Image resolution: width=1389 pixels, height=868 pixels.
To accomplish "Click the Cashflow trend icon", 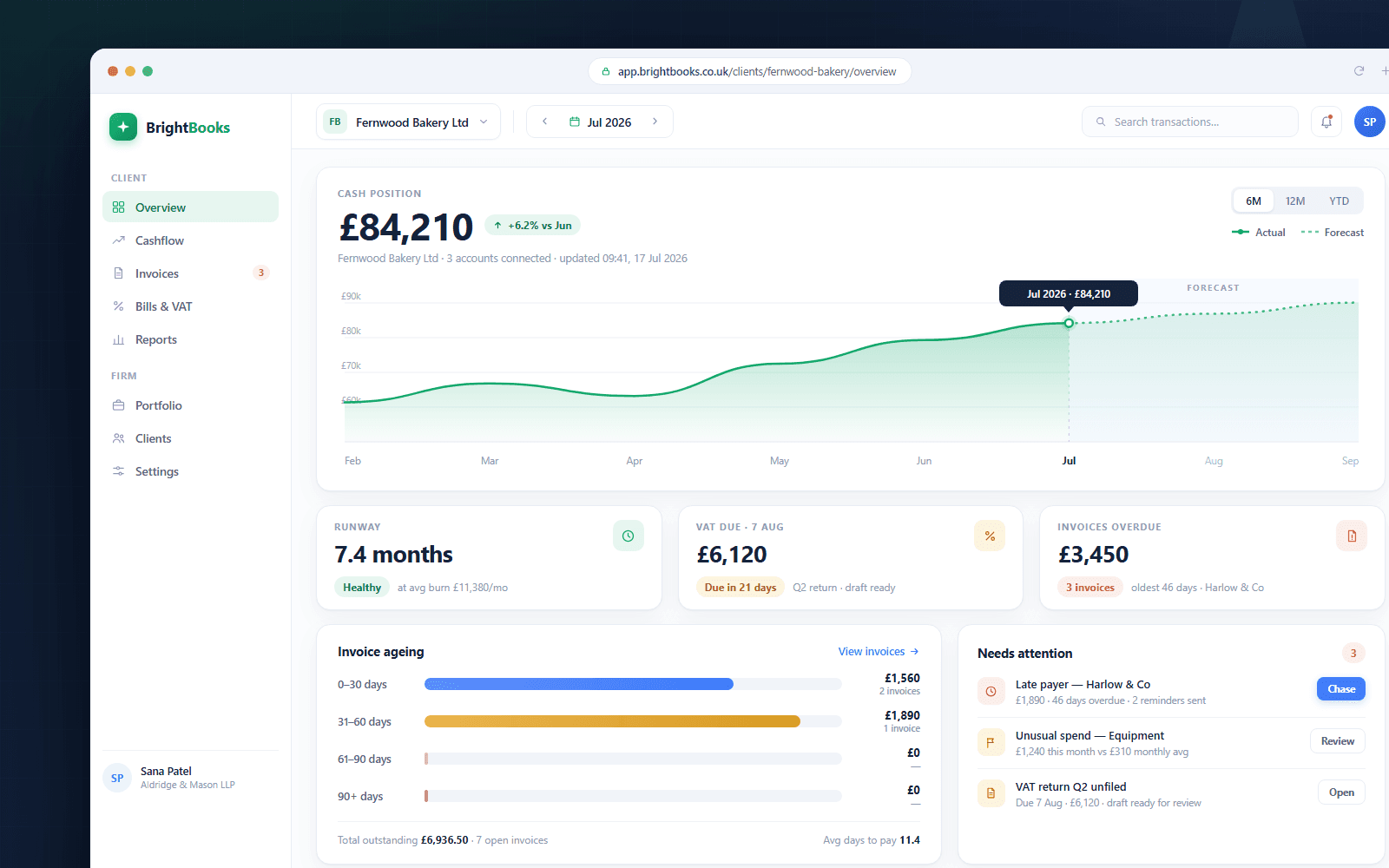I will (119, 240).
